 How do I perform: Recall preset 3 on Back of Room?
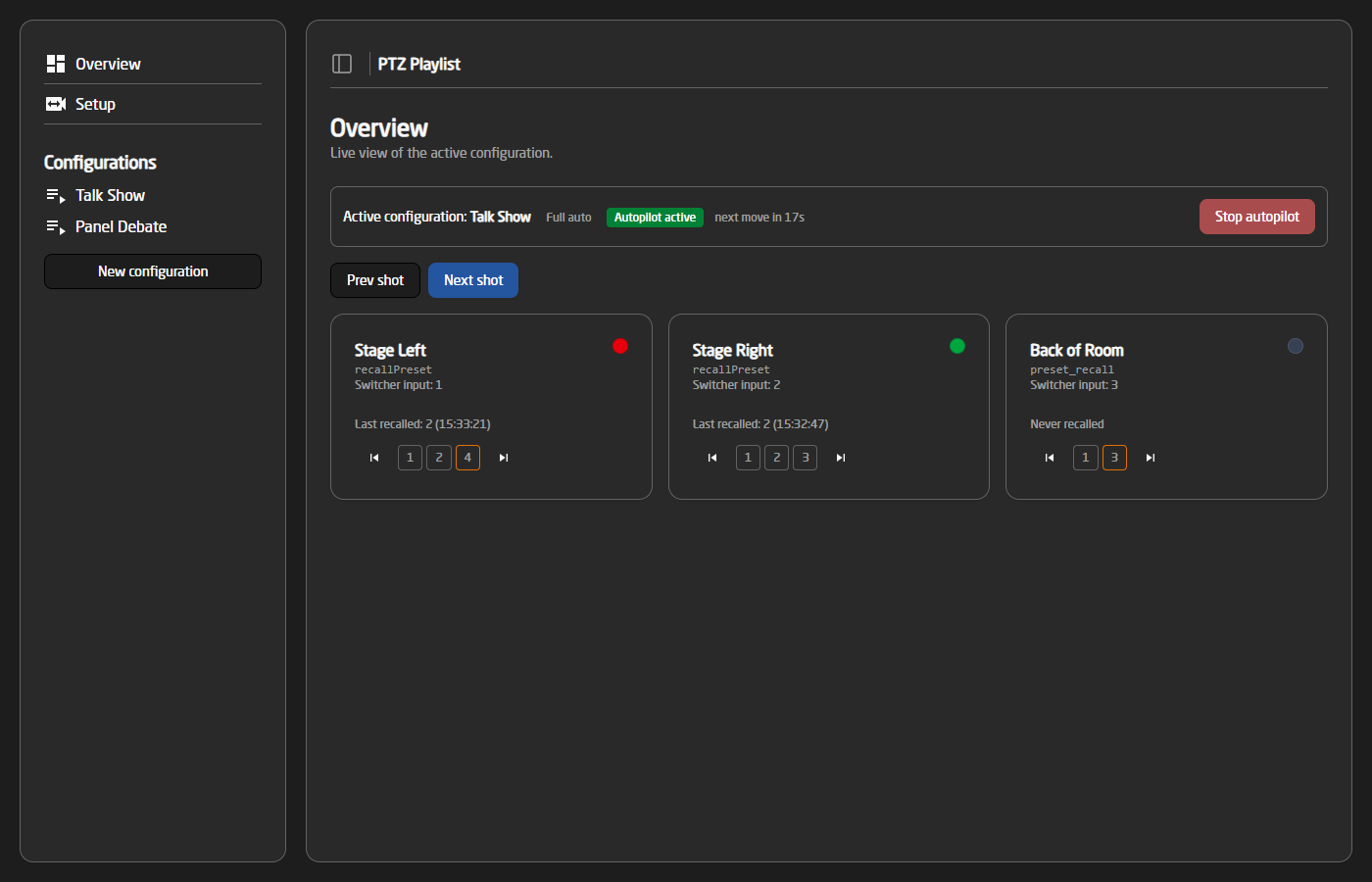[x=1114, y=458]
